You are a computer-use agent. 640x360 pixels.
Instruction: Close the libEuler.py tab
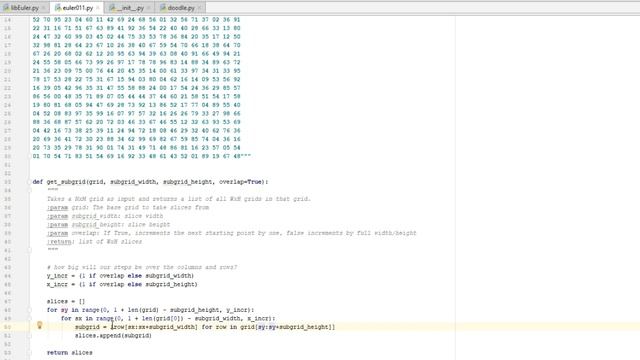click(43, 8)
